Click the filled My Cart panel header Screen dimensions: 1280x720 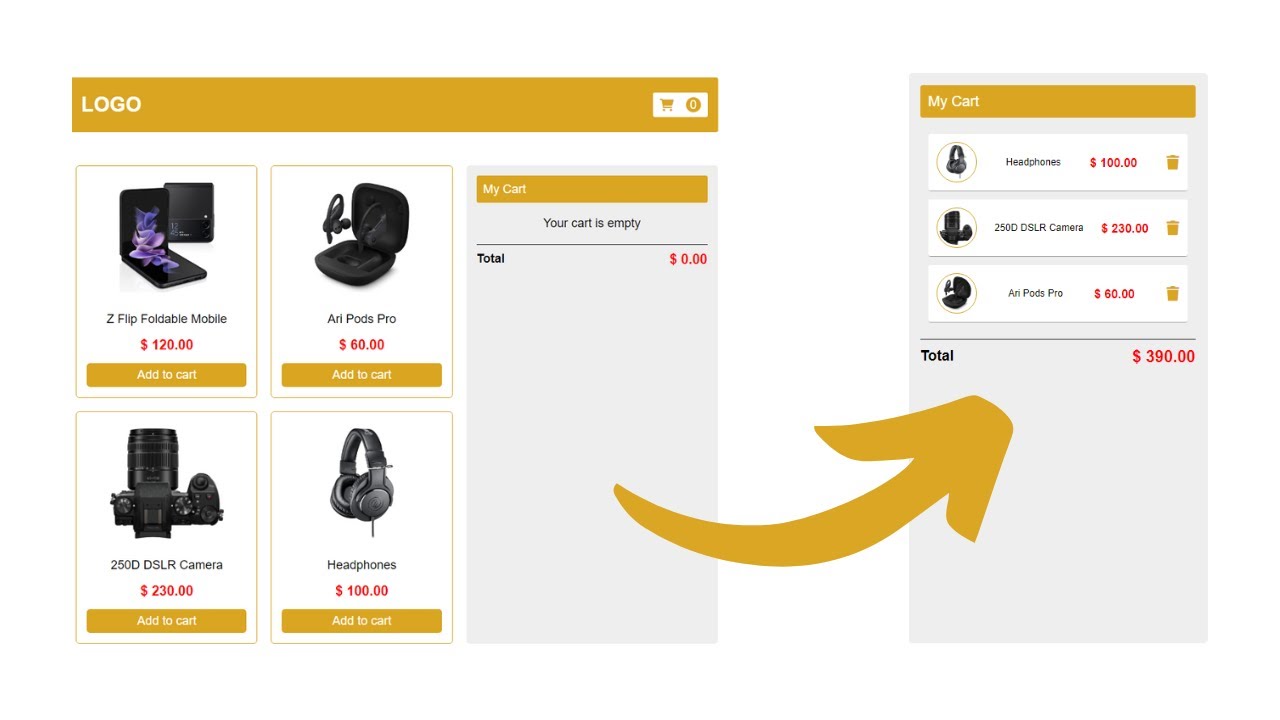[1058, 101]
